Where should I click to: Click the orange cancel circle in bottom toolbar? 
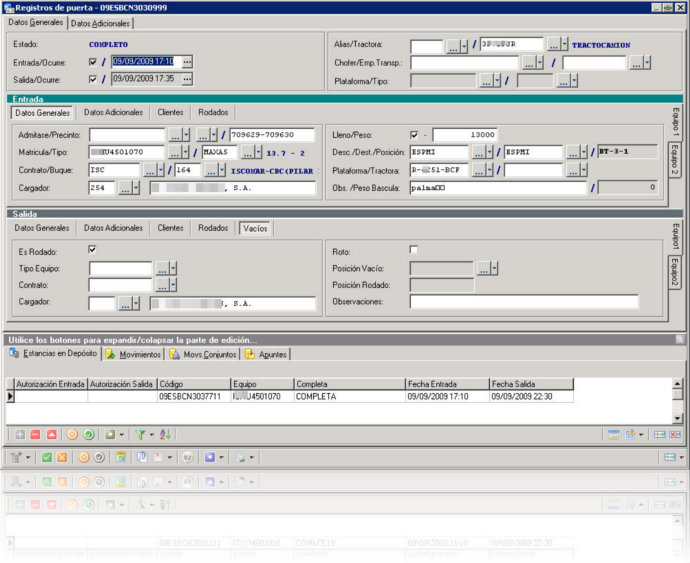pyautogui.click(x=83, y=457)
